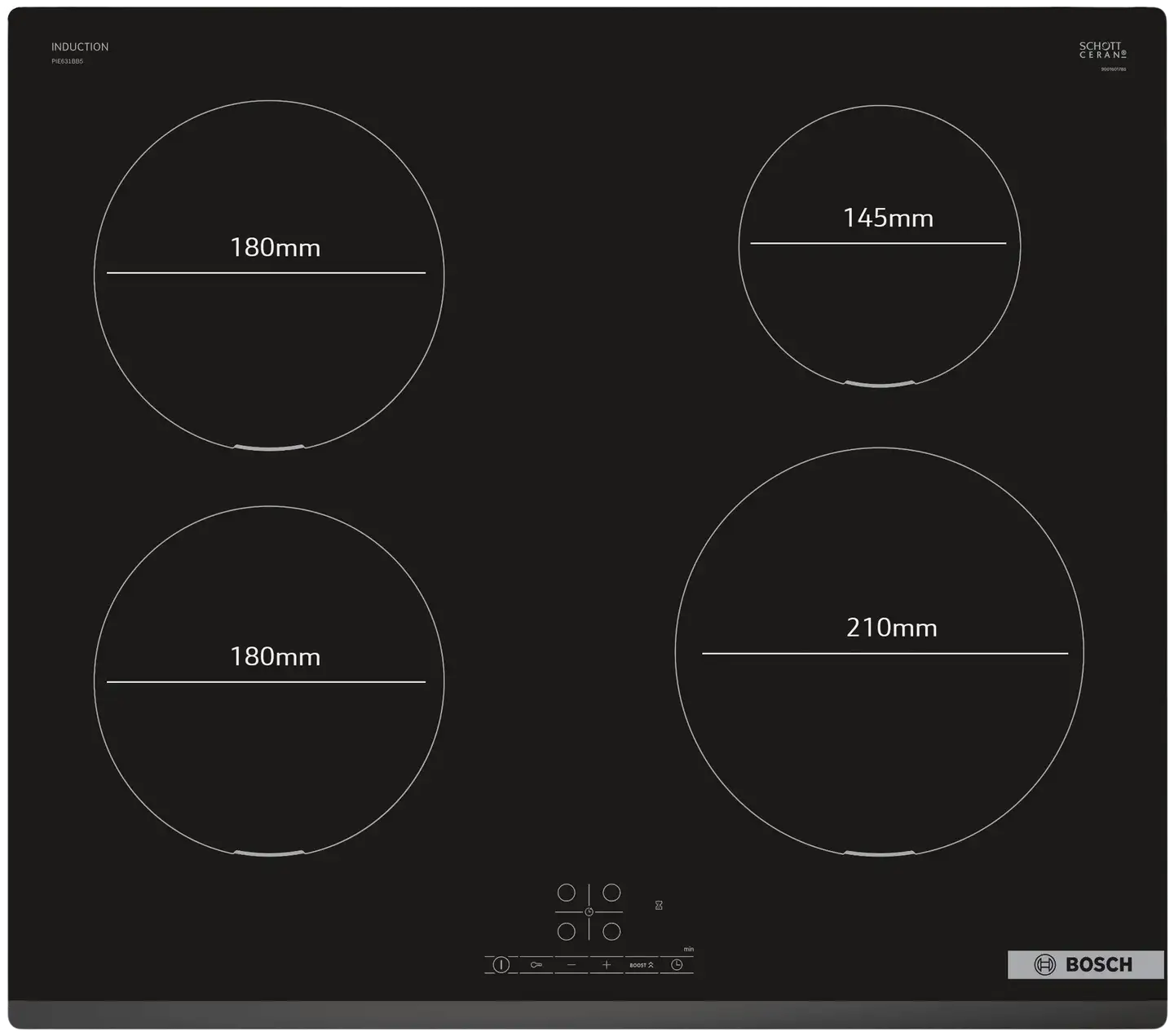
Task: Tap the hourglass timer indicator
Action: tap(659, 905)
